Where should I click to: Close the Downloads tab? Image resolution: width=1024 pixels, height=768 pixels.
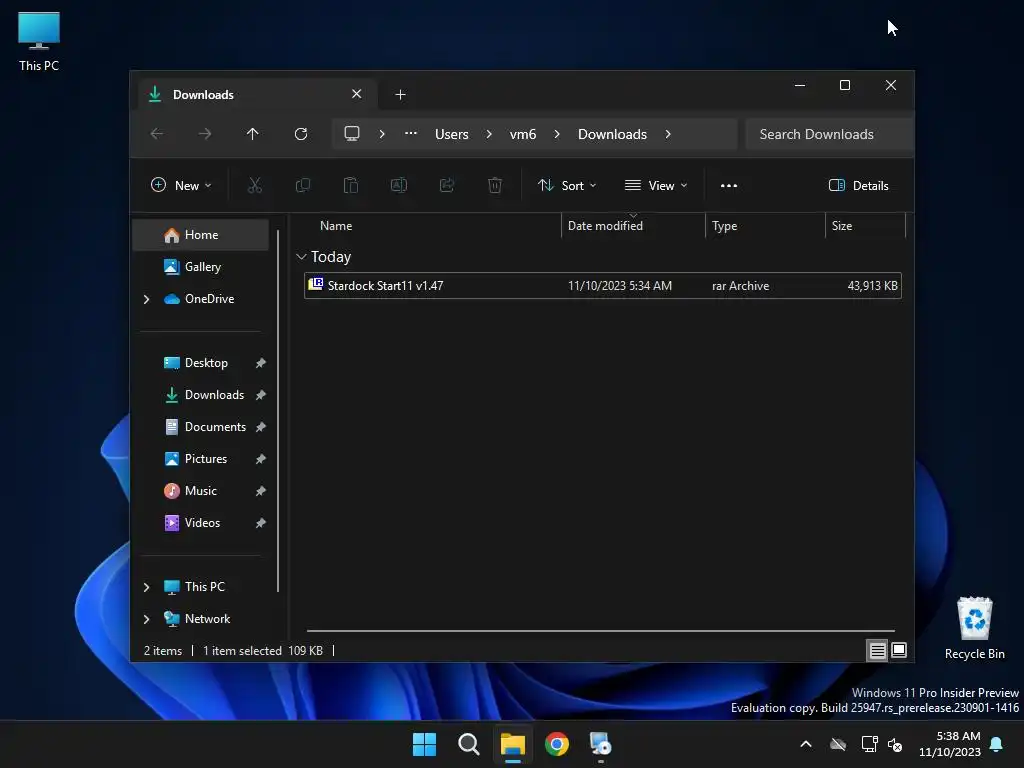coord(357,94)
